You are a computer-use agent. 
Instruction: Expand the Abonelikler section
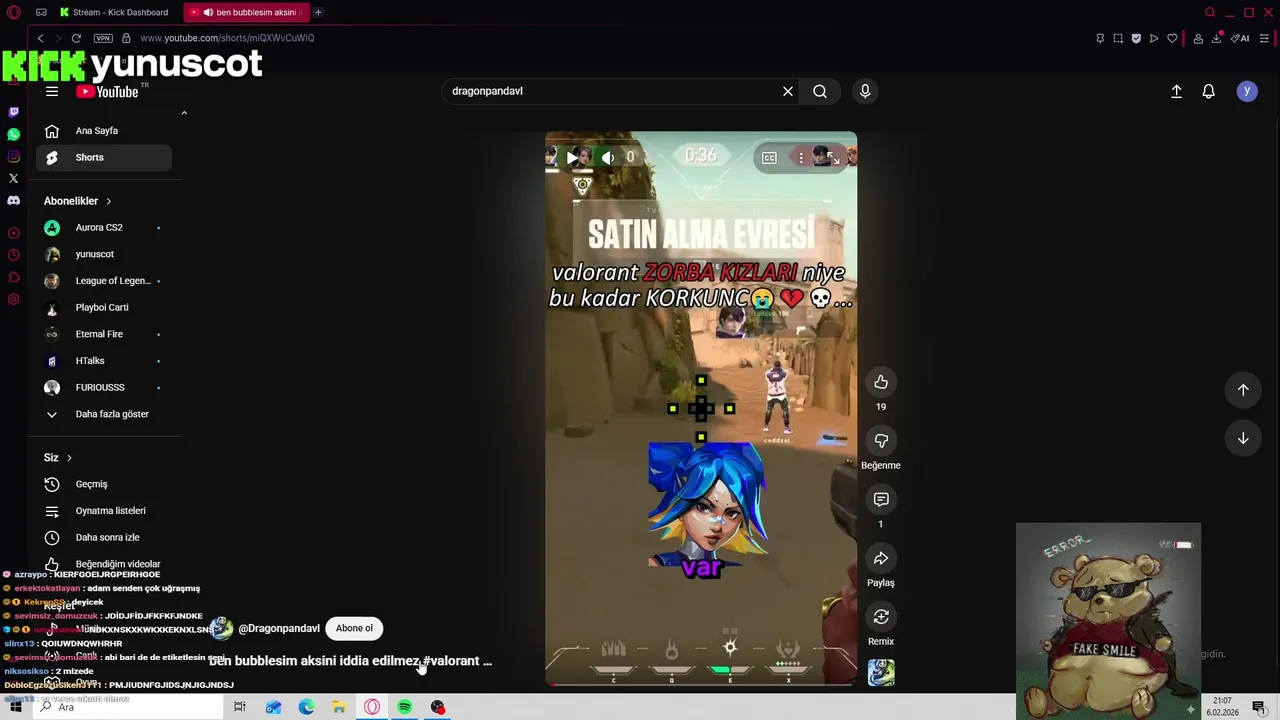pyautogui.click(x=78, y=201)
